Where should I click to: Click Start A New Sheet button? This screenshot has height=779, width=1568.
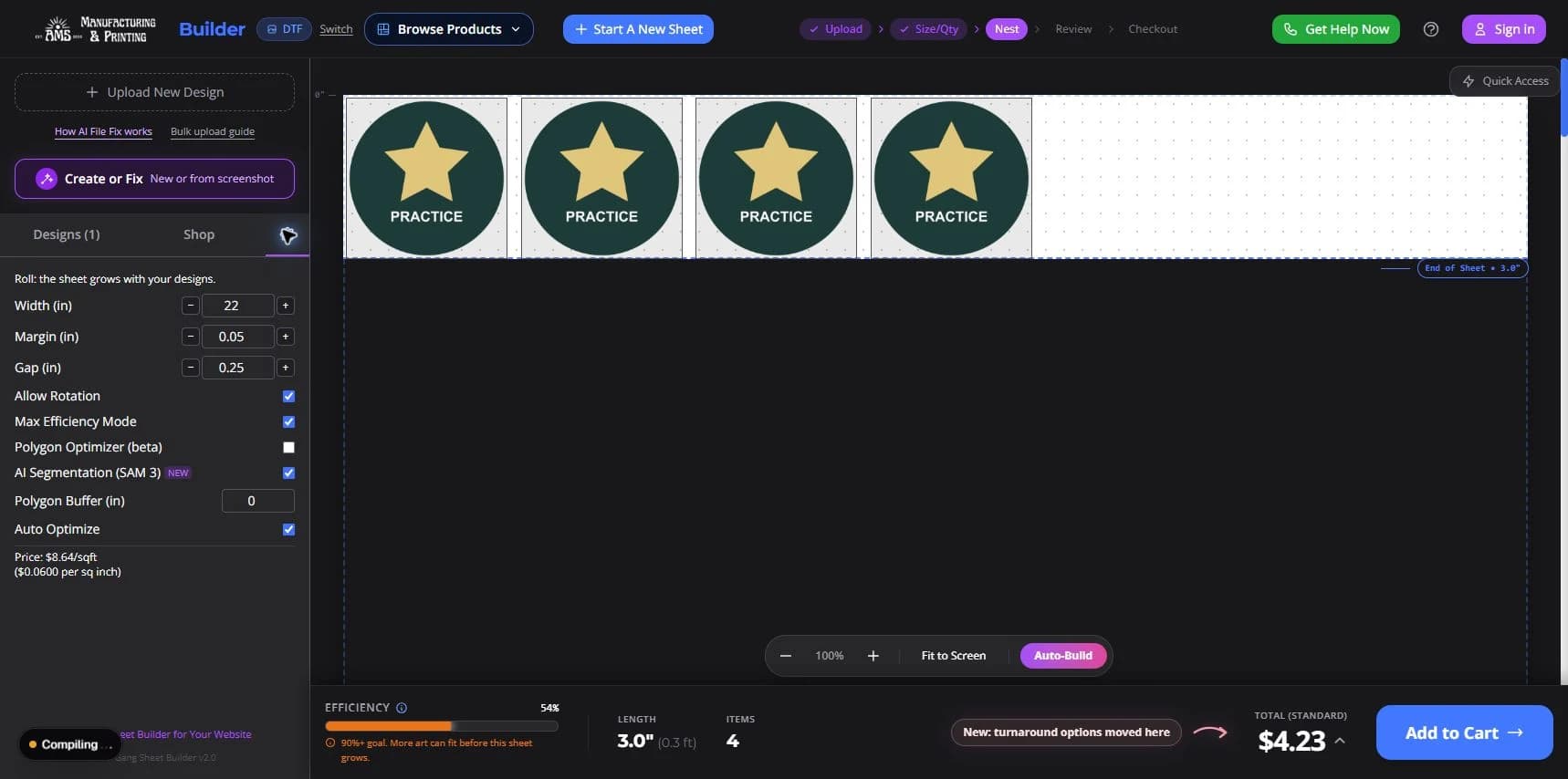pos(638,29)
